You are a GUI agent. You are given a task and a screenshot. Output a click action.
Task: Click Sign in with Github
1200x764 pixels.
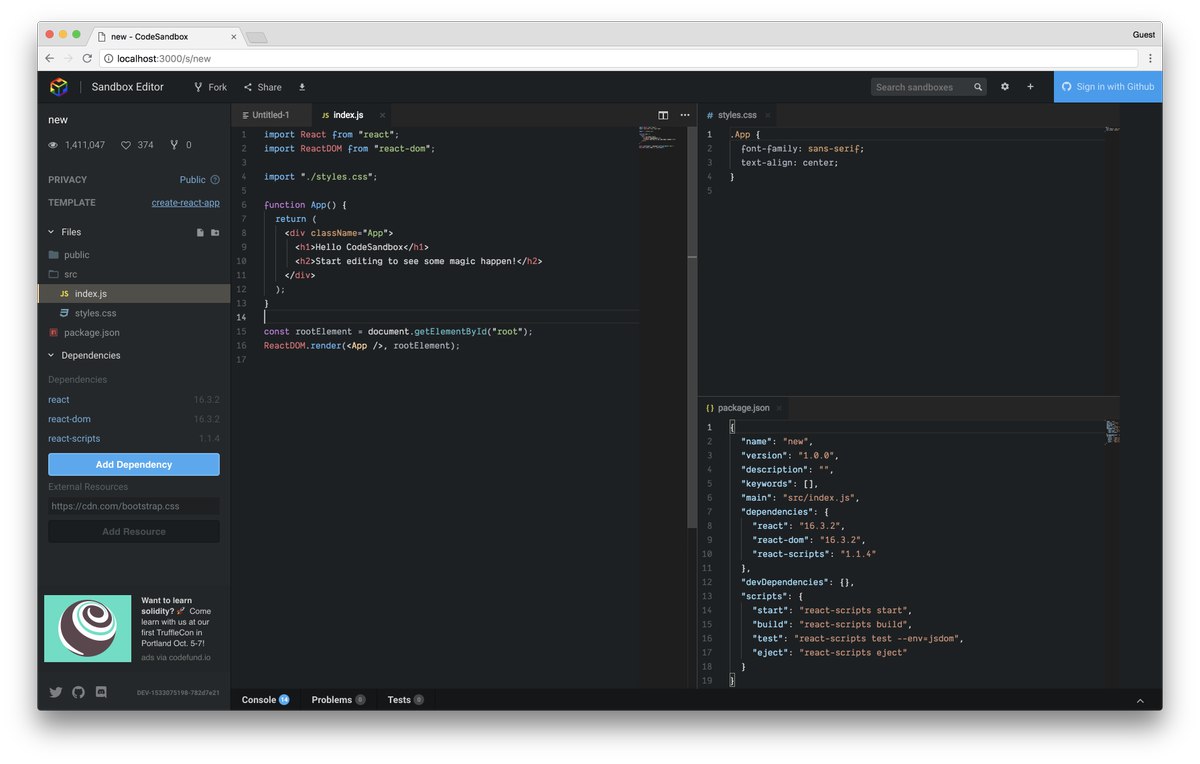click(x=1108, y=87)
